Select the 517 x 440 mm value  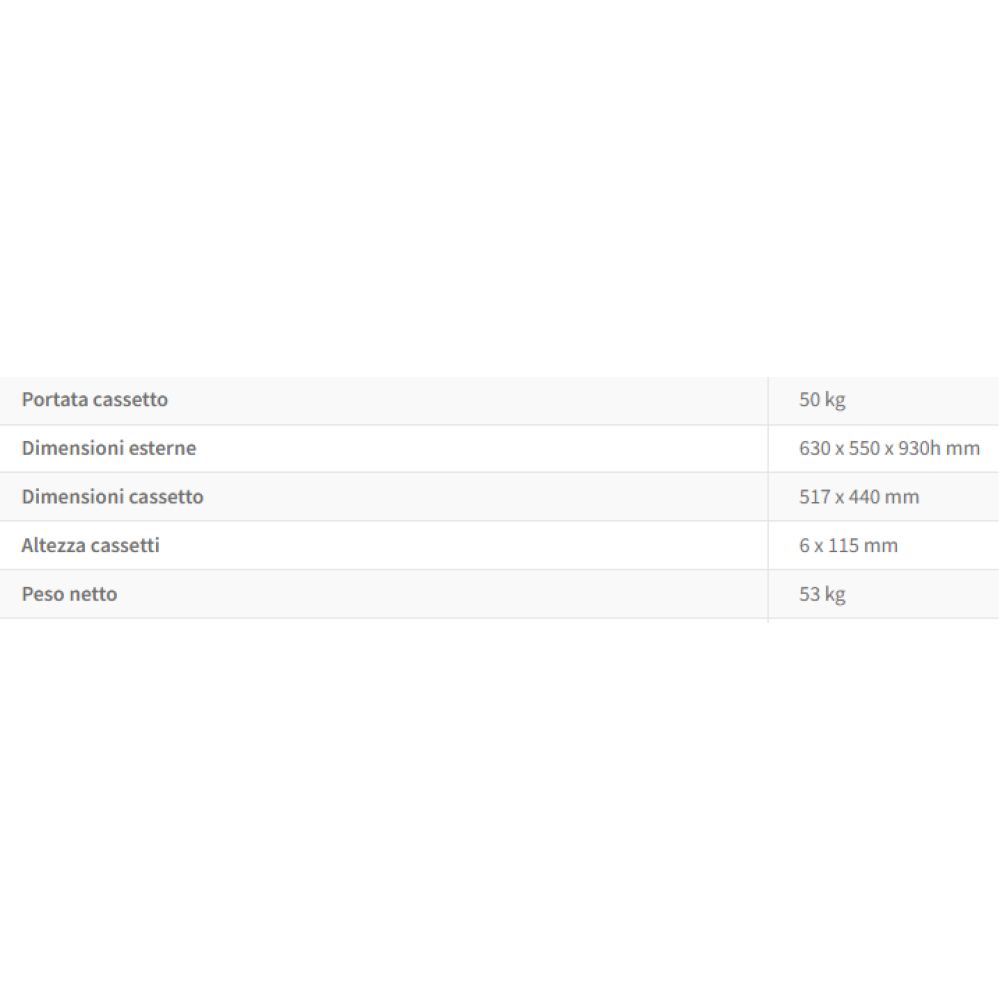tap(859, 497)
